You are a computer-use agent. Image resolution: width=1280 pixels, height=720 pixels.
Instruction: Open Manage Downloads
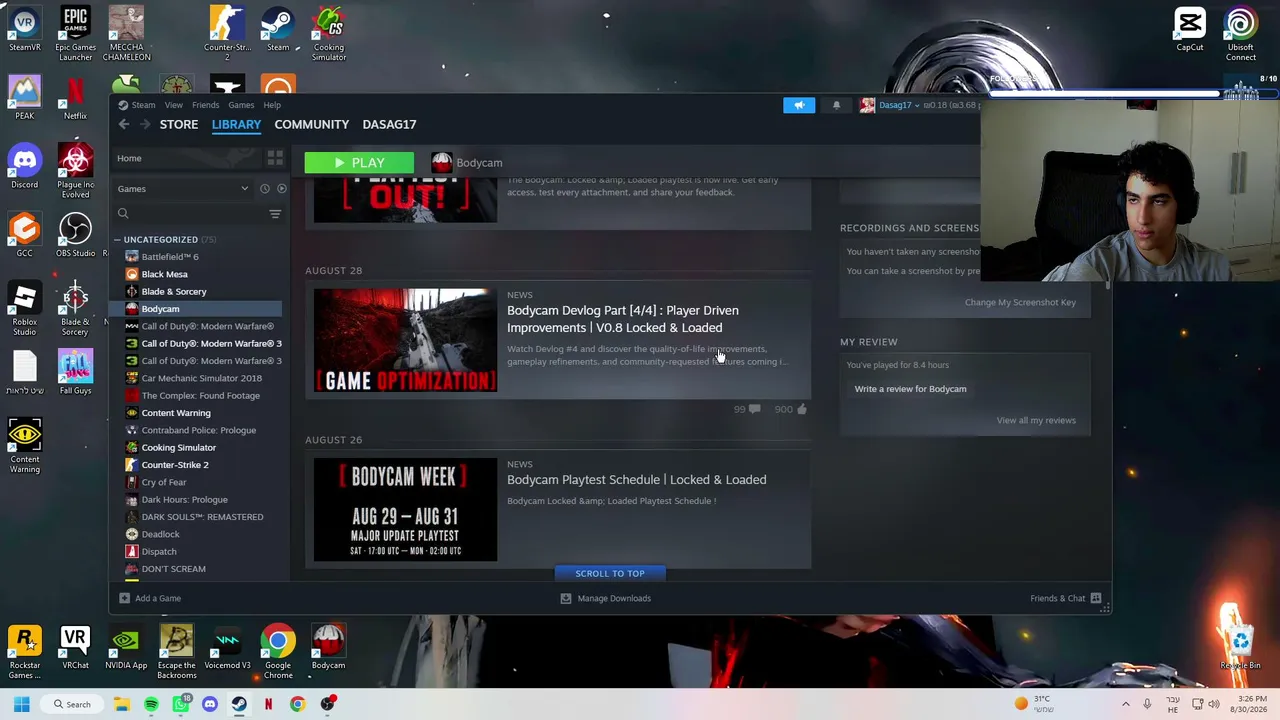tap(605, 598)
